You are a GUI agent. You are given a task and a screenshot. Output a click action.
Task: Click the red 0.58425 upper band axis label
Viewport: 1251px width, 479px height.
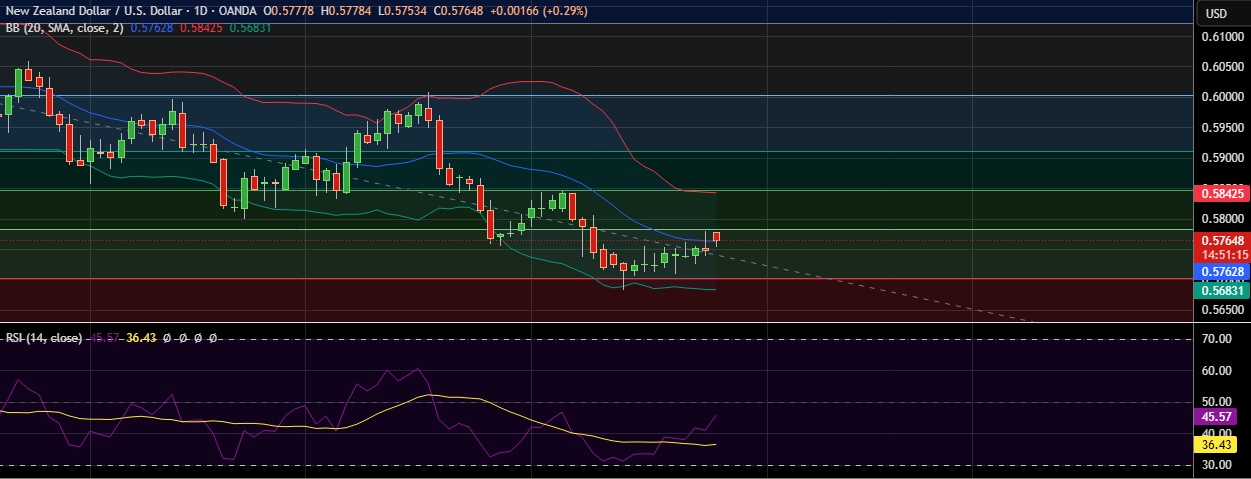point(1222,192)
